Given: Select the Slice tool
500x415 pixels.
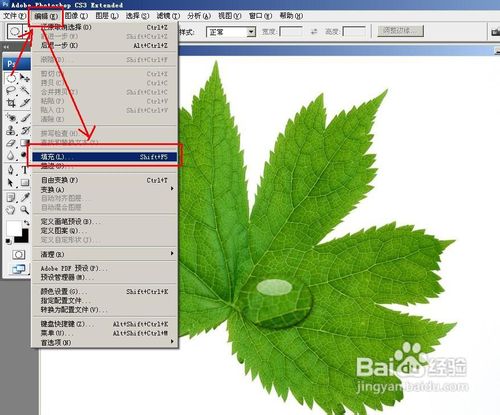Looking at the screenshot, I should tap(25, 103).
